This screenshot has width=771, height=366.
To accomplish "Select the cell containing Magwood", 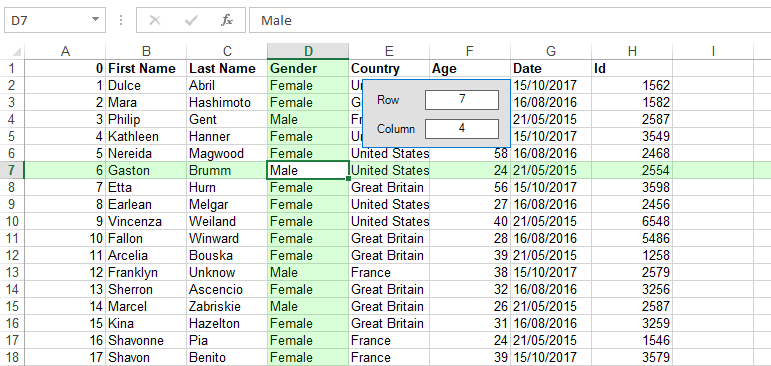I will tap(227, 153).
